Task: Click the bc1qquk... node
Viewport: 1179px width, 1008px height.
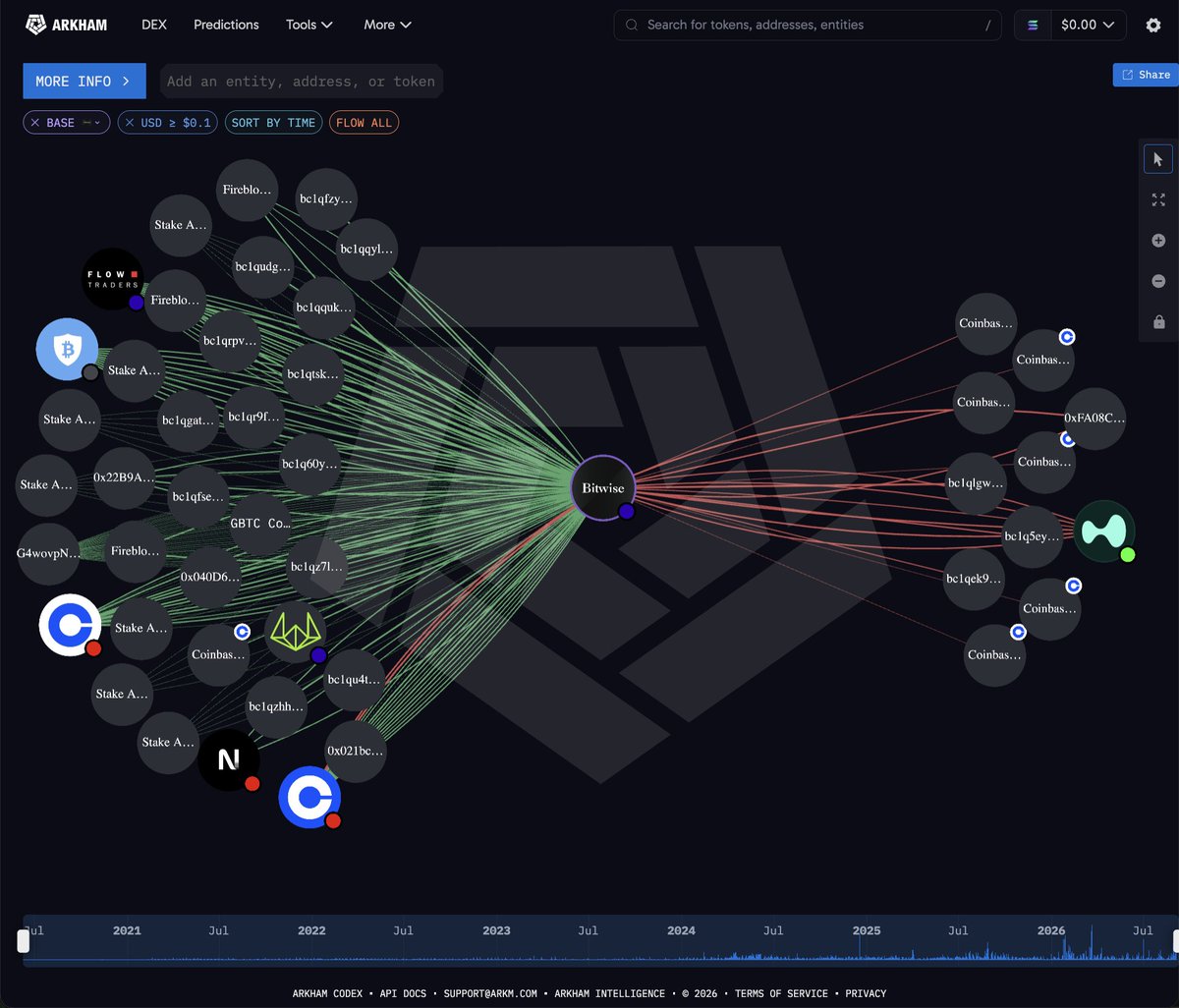Action: [324, 308]
